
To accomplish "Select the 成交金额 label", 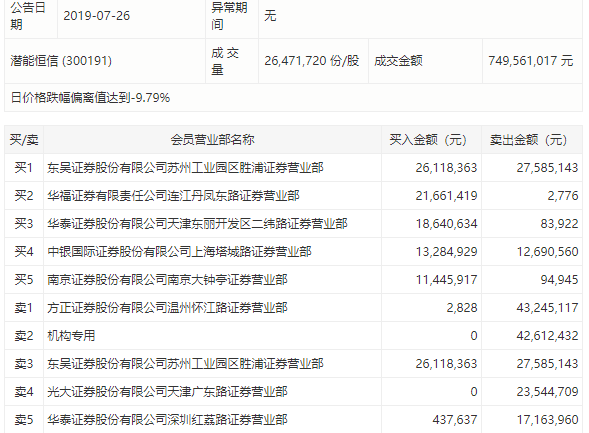I will 398,60.
